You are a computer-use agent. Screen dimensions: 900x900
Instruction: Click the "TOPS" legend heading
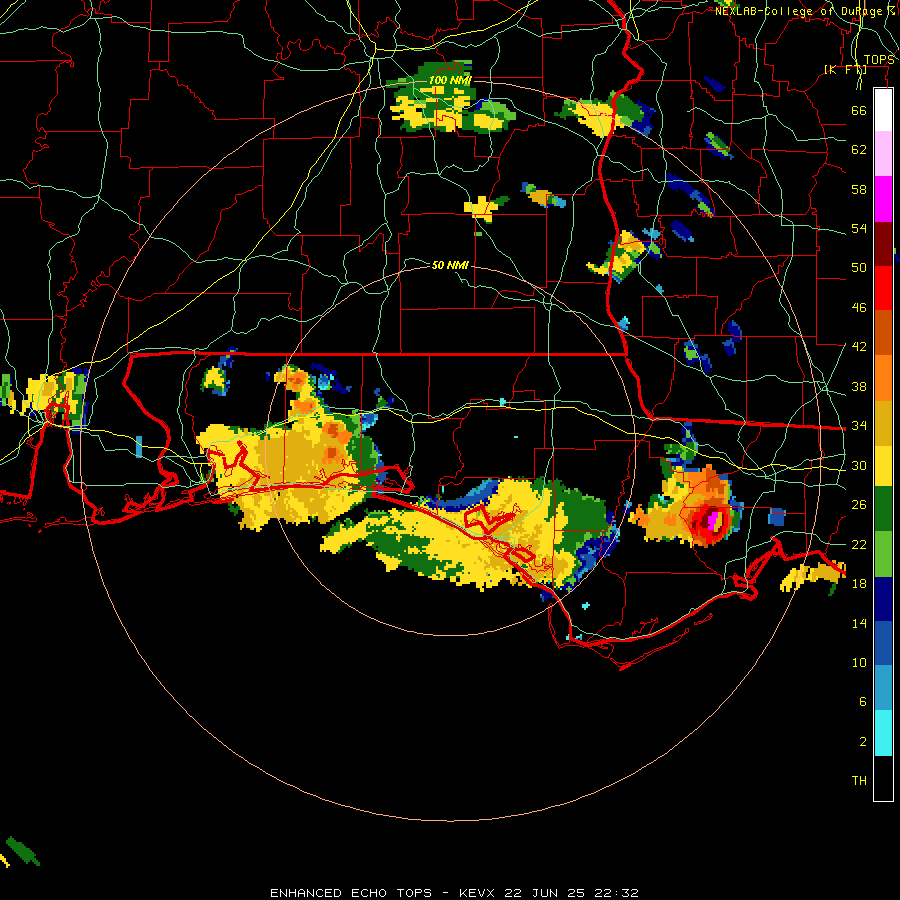click(x=879, y=60)
